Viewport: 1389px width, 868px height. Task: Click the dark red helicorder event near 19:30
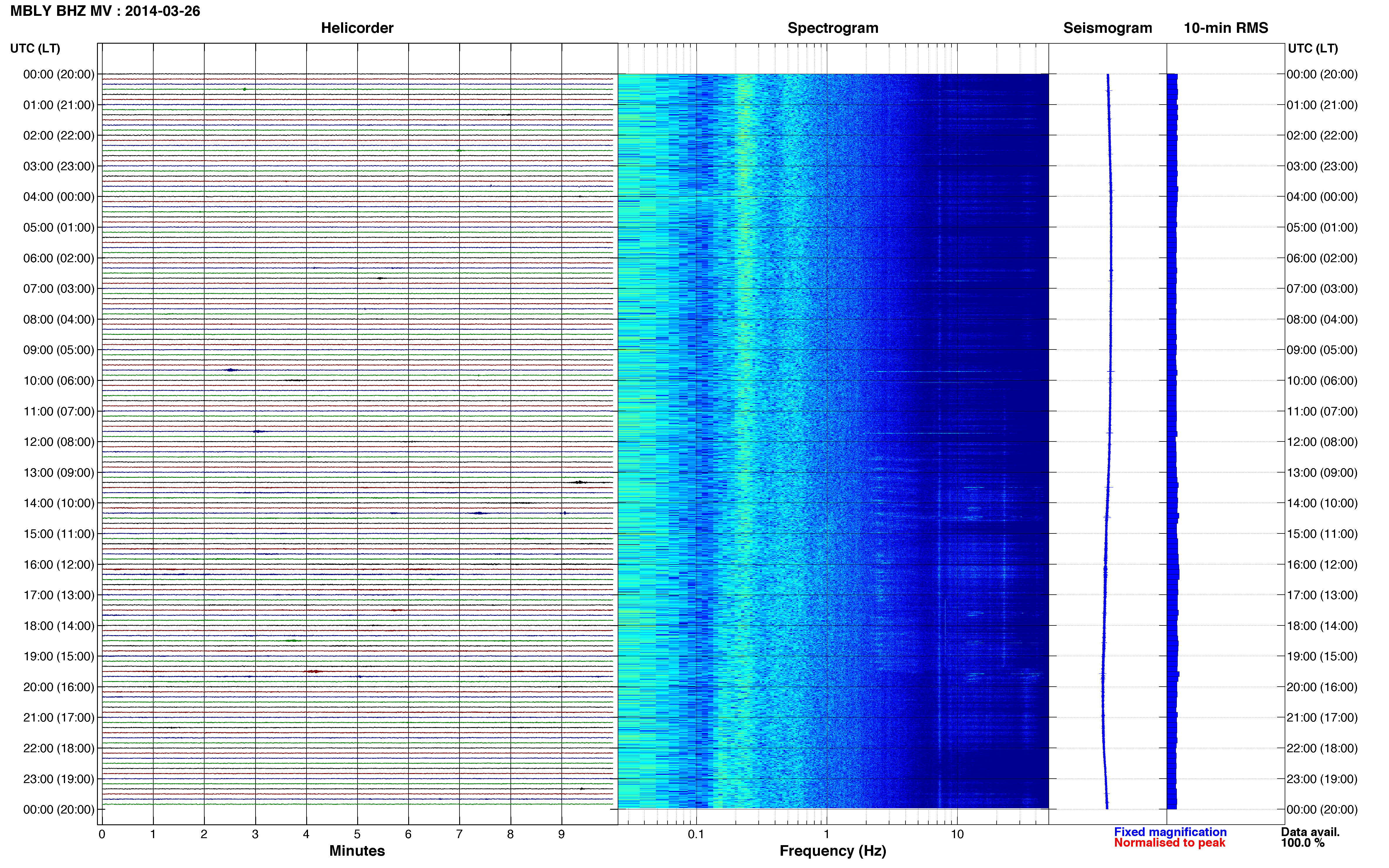click(x=314, y=671)
